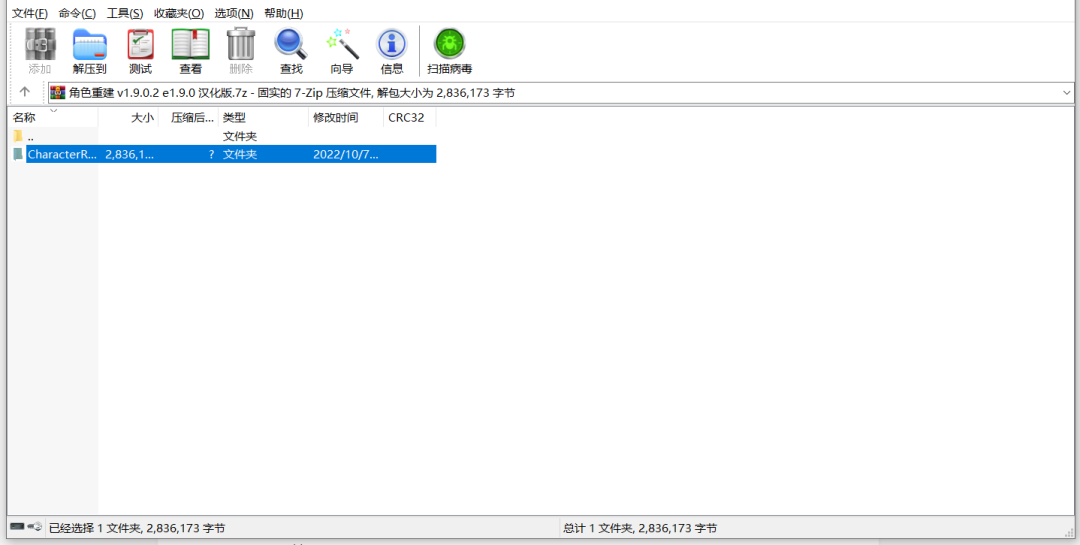This screenshot has width=1080, height=545.
Task: Click '文件夹' type in CharacterR row
Action: pos(240,154)
